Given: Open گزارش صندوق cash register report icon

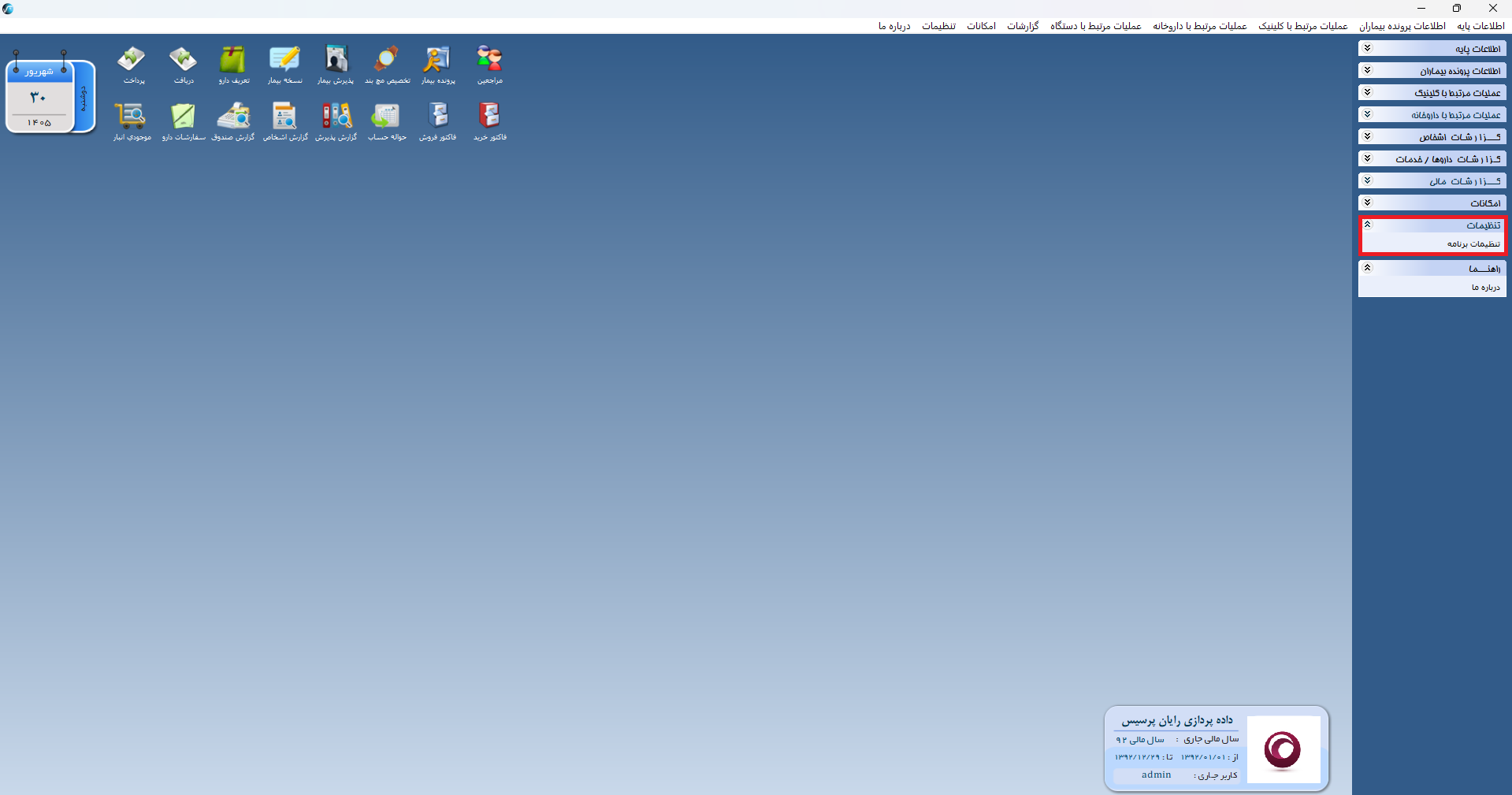Looking at the screenshot, I should tap(233, 121).
